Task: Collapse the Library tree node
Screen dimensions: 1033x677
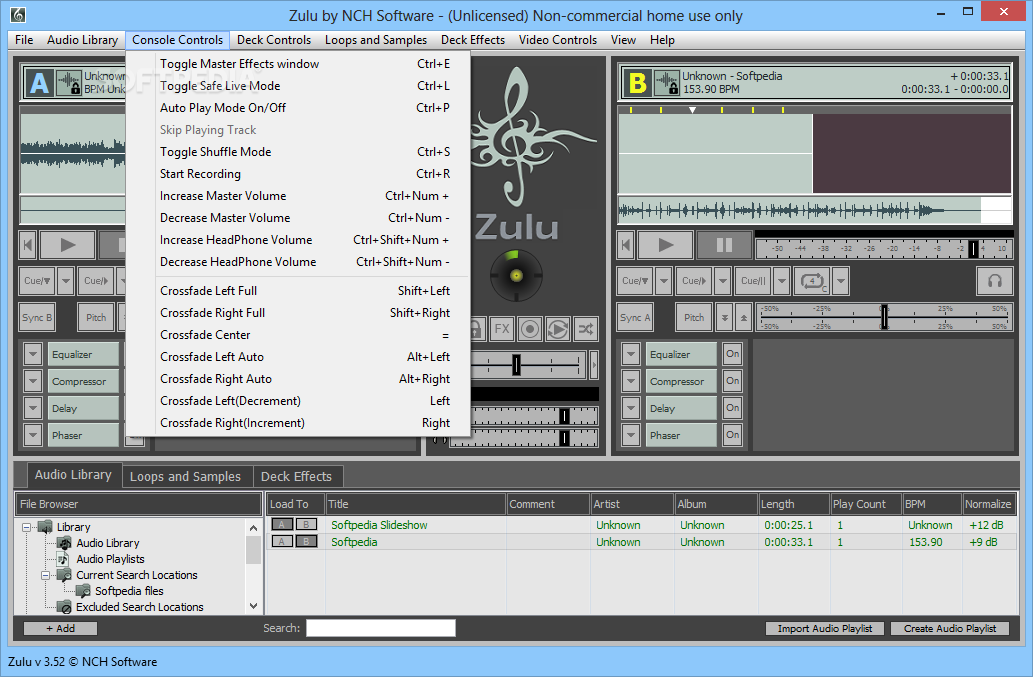Action: 26,527
